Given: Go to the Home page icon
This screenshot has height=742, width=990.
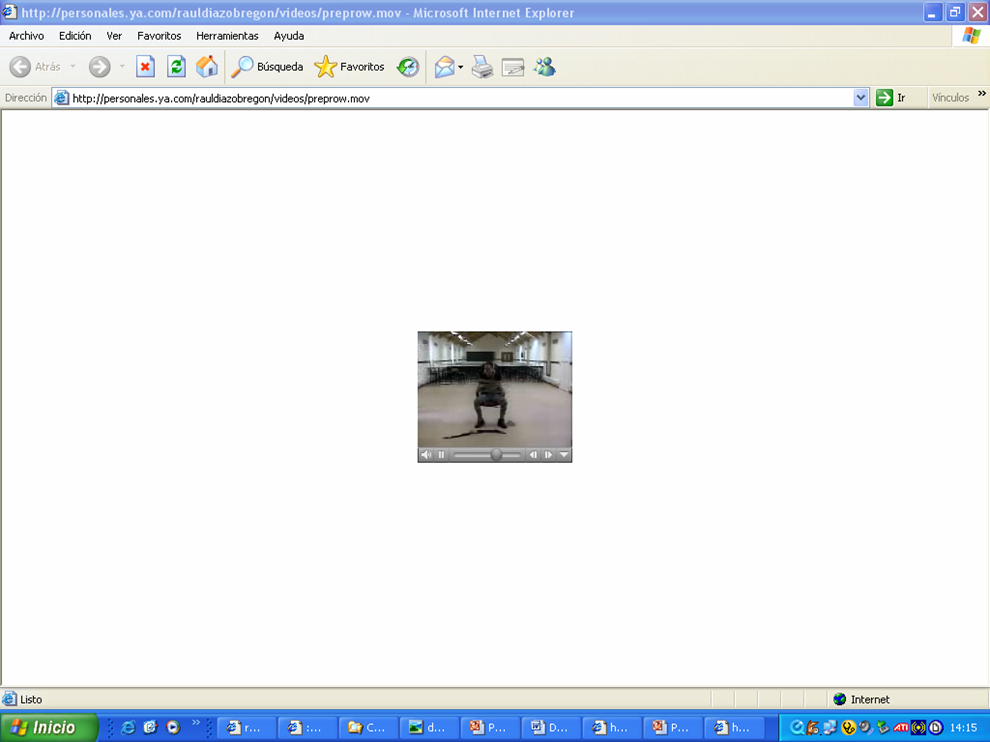Looking at the screenshot, I should click(207, 67).
